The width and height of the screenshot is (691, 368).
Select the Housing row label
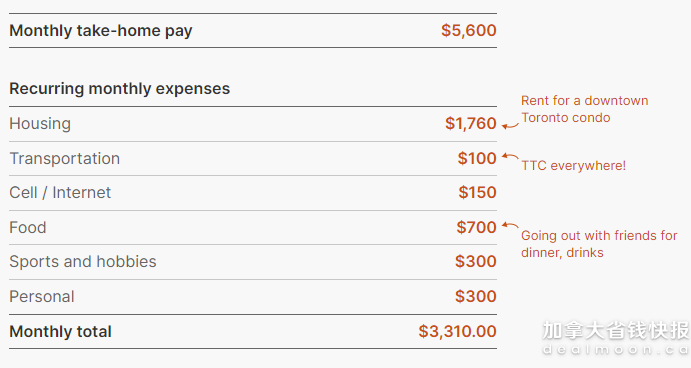click(40, 123)
